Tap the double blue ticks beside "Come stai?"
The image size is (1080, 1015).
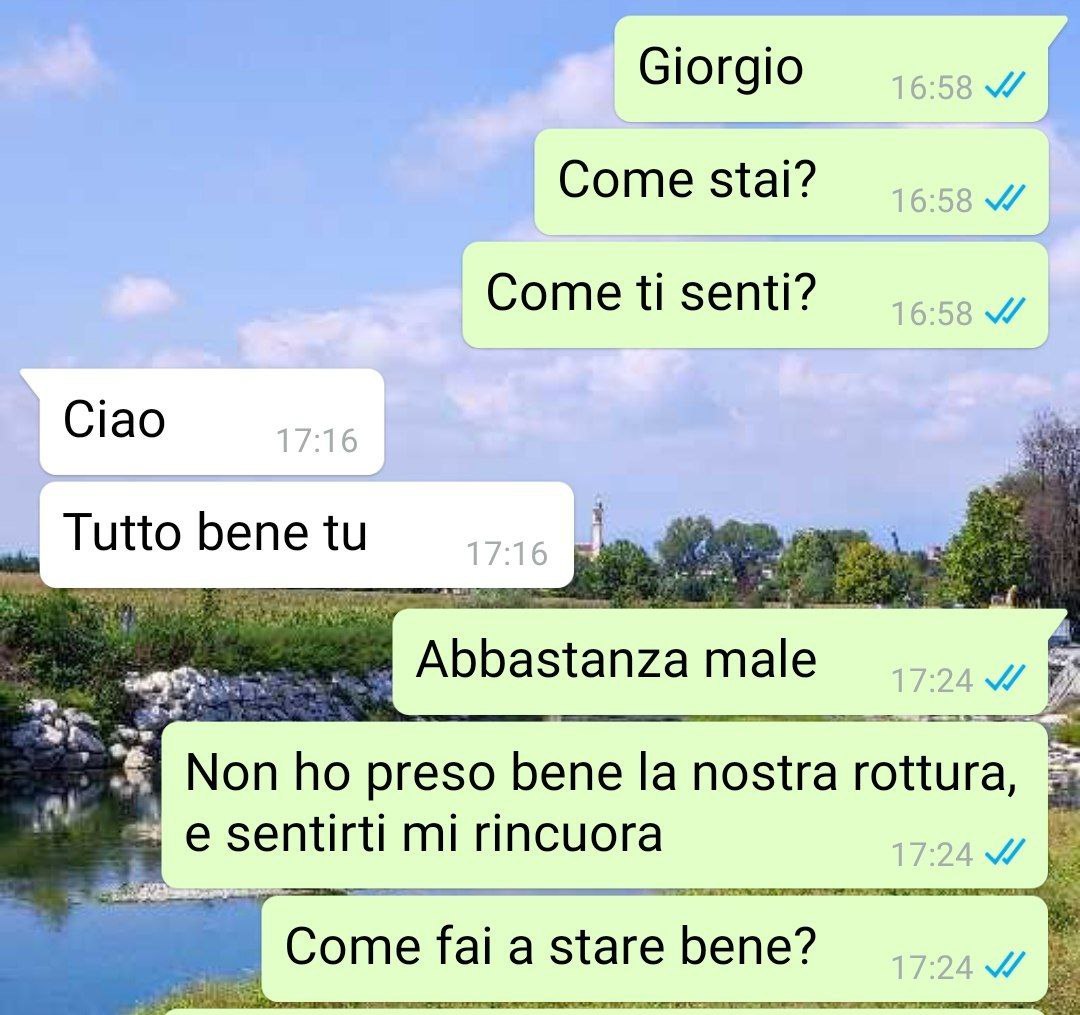tap(1005, 198)
